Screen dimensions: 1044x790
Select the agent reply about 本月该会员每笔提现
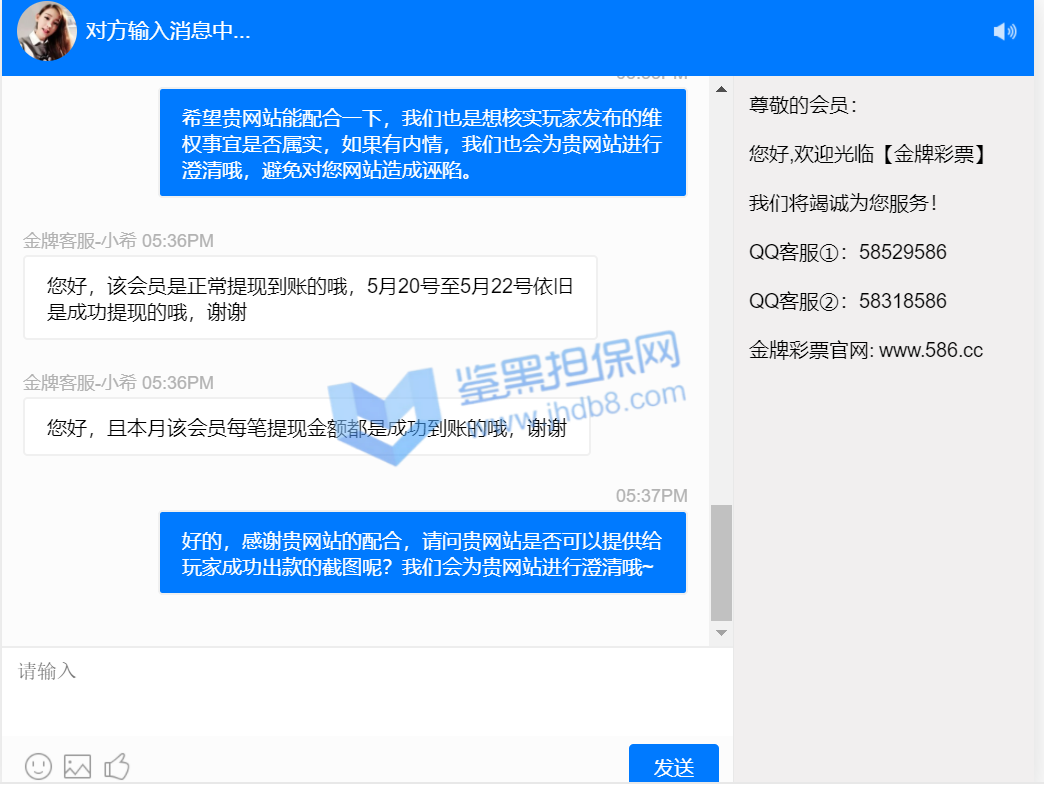[306, 428]
